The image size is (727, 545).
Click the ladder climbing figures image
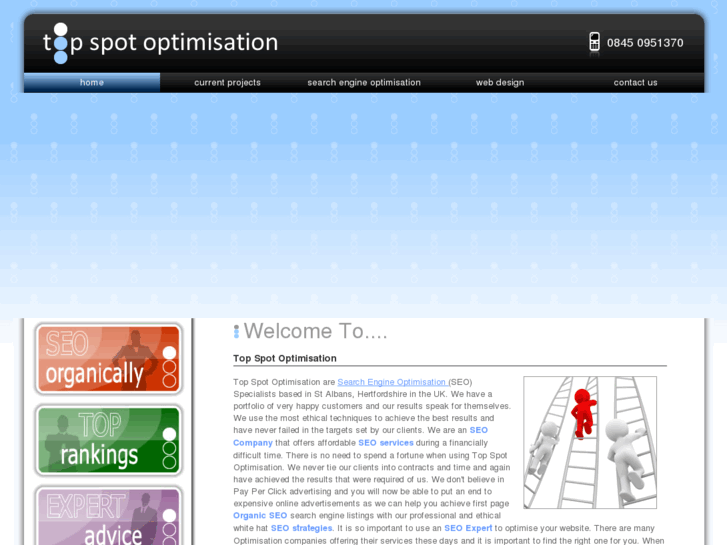[590, 442]
